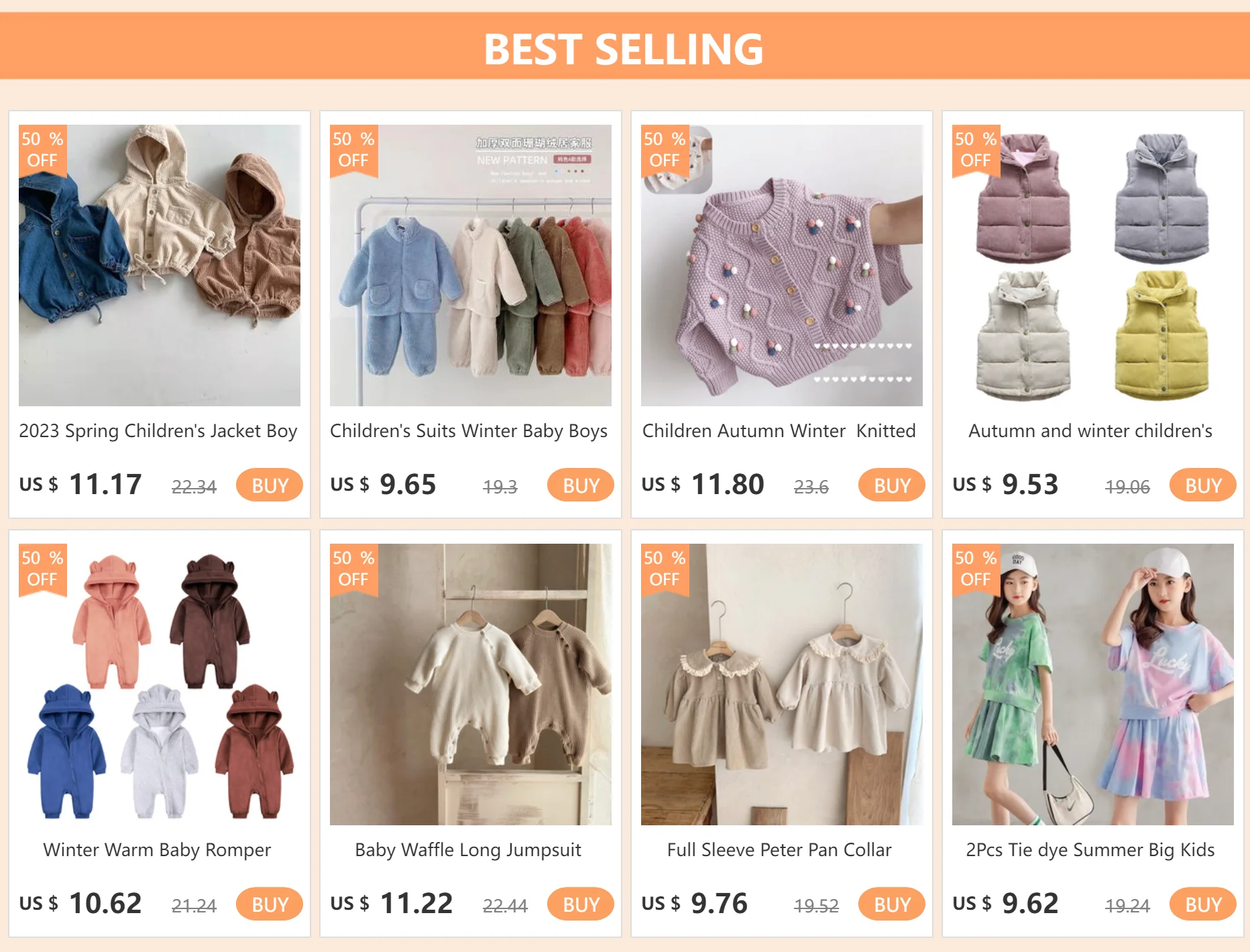Open the fleece suits on rack image
Image resolution: width=1250 pixels, height=952 pixels.
point(471,265)
